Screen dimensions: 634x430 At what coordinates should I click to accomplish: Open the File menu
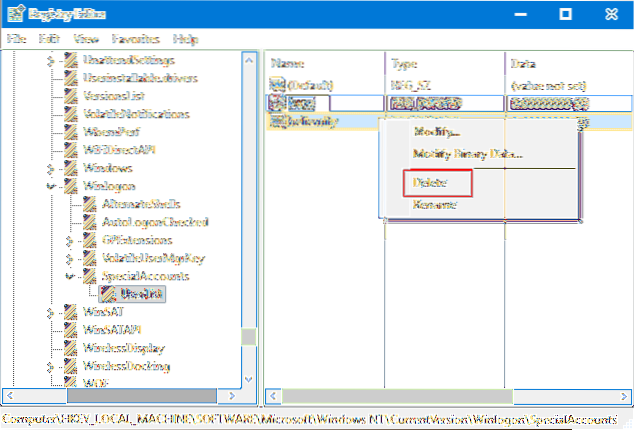click(x=16, y=38)
